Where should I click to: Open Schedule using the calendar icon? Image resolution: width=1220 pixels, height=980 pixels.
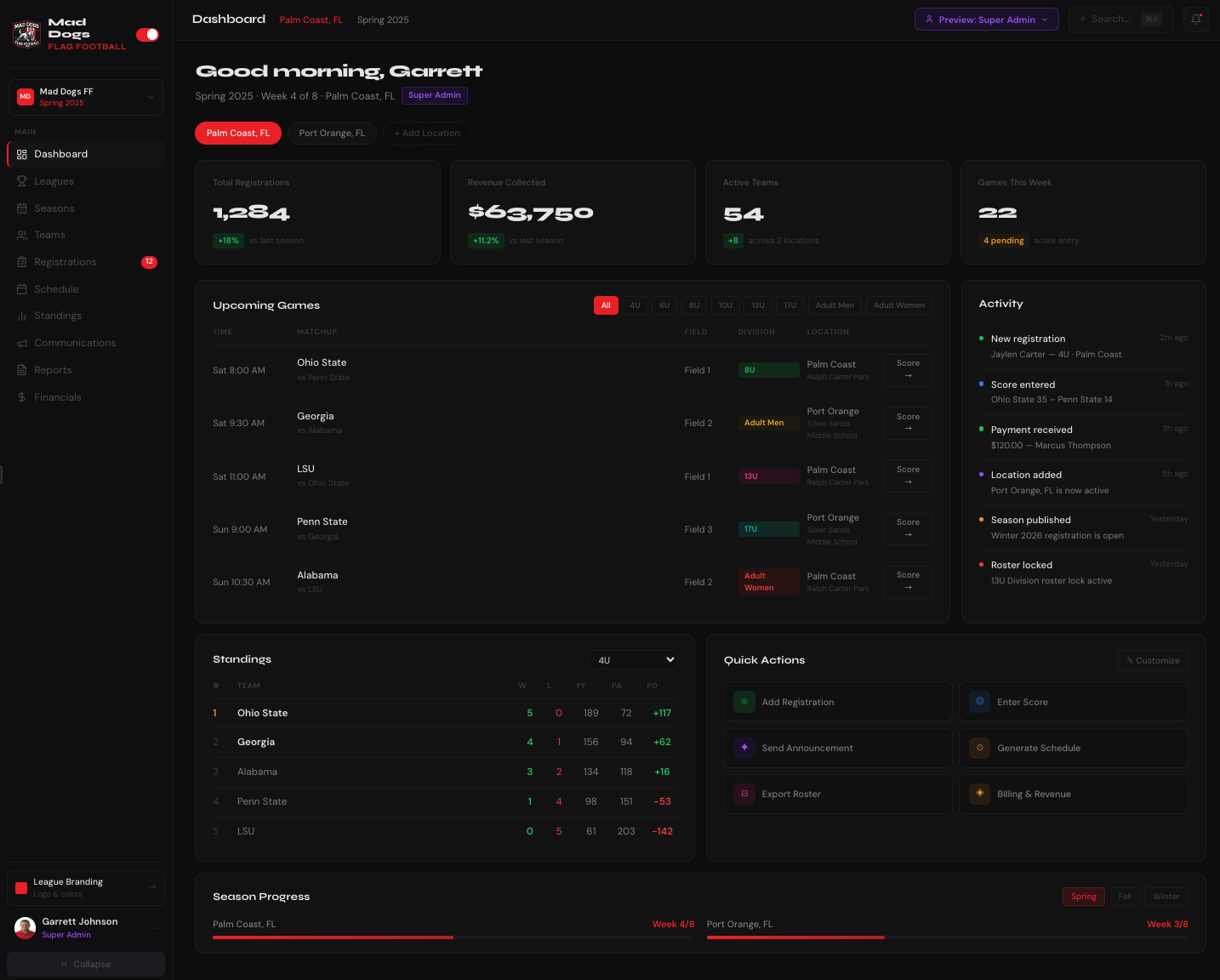click(x=23, y=289)
